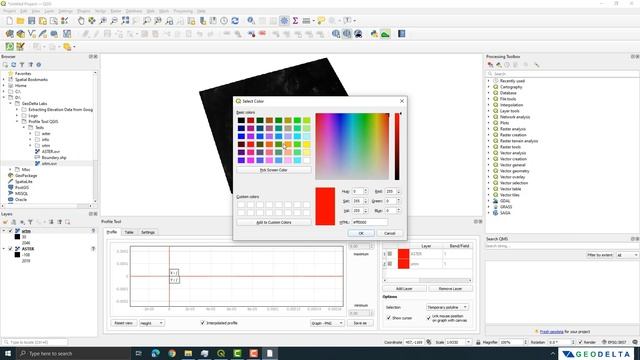Click Cancel in Select Color dialog
The width and height of the screenshot is (640, 360).
pos(390,233)
